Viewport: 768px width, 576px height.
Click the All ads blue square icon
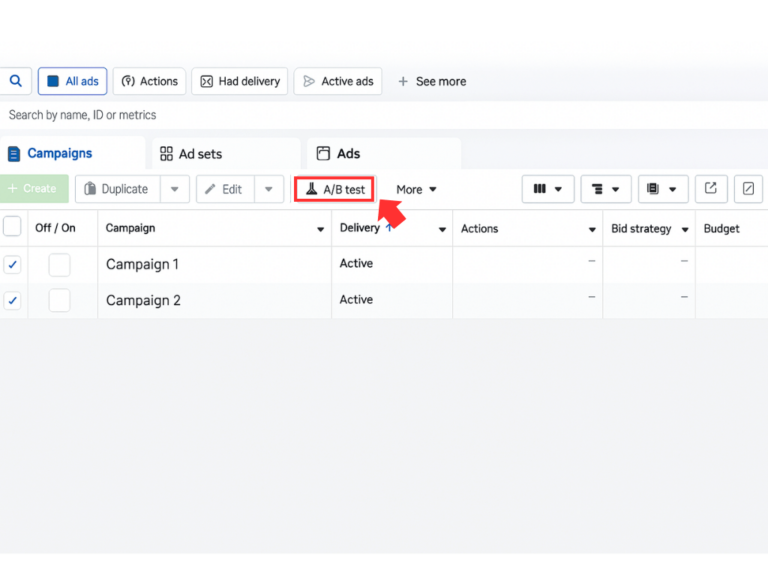[53, 81]
